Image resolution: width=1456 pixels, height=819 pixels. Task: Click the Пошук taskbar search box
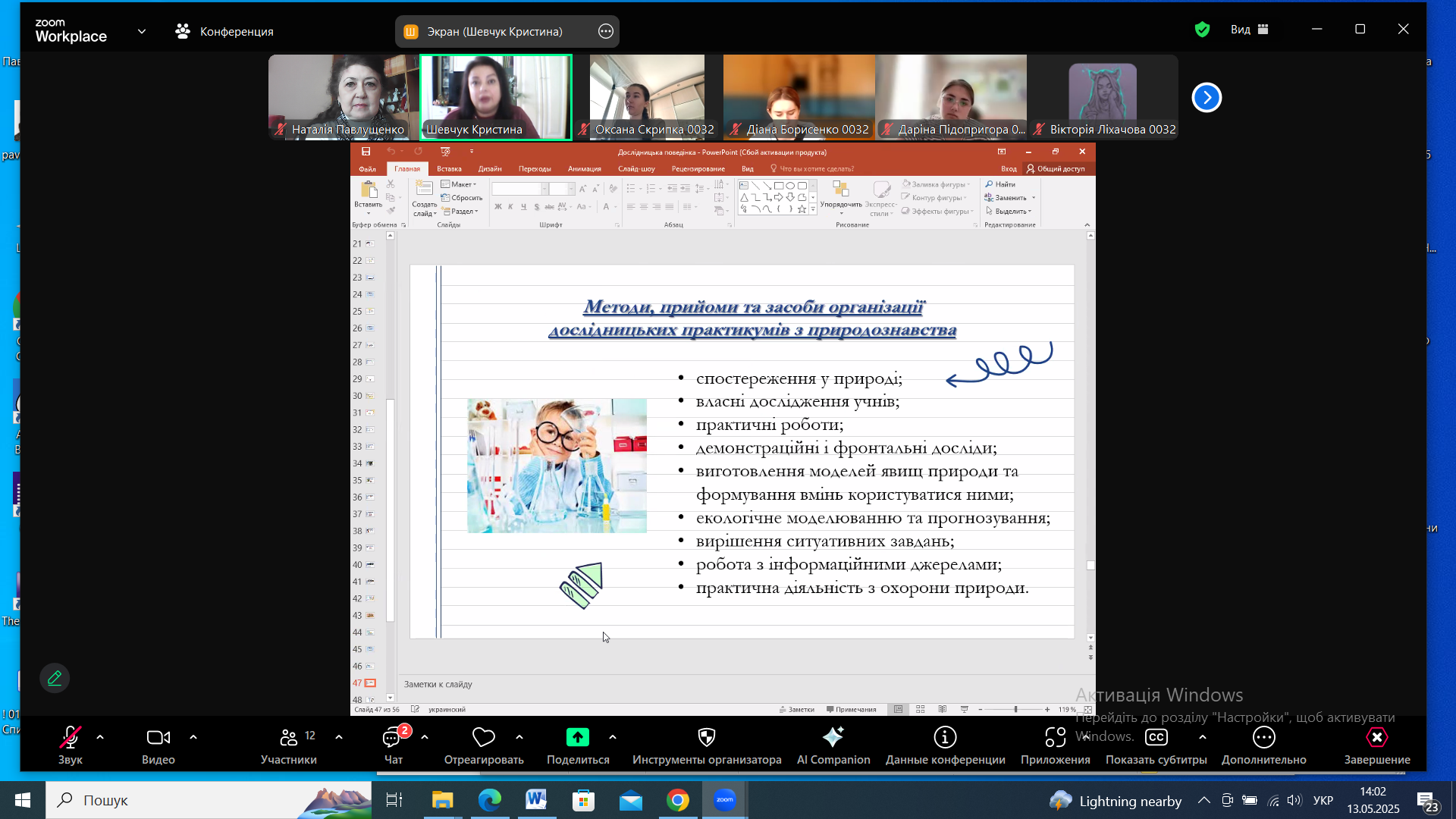[x=209, y=800]
